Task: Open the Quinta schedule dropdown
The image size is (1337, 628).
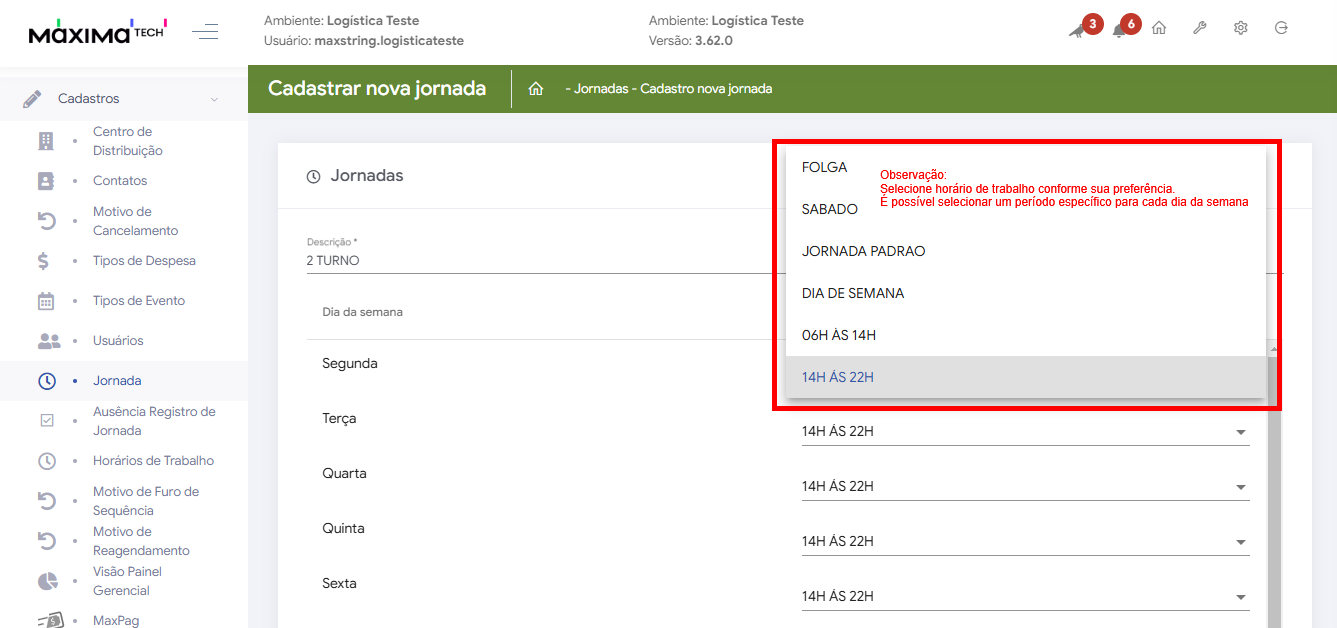Action: [x=1024, y=542]
